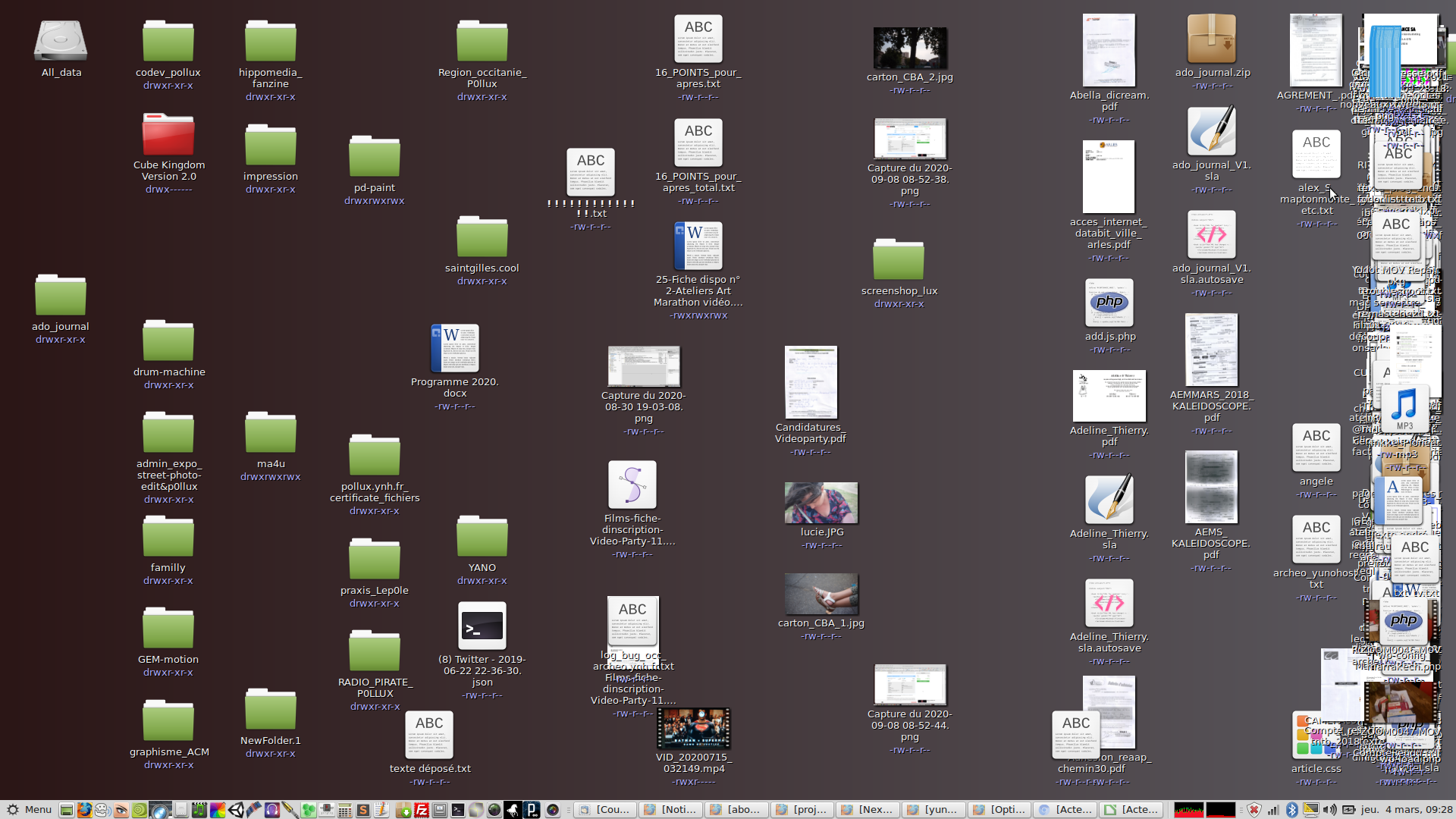
Task: Switch to the [Cou... taskbar window
Action: coord(605,810)
